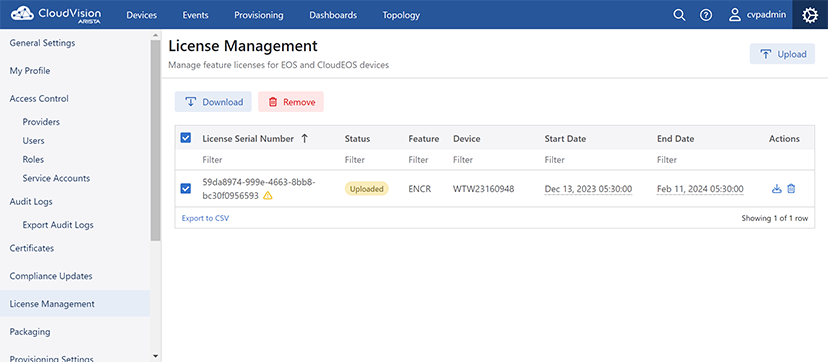Click the warning triangle beside license serial
Screen dimensions: 828x362
(268, 196)
